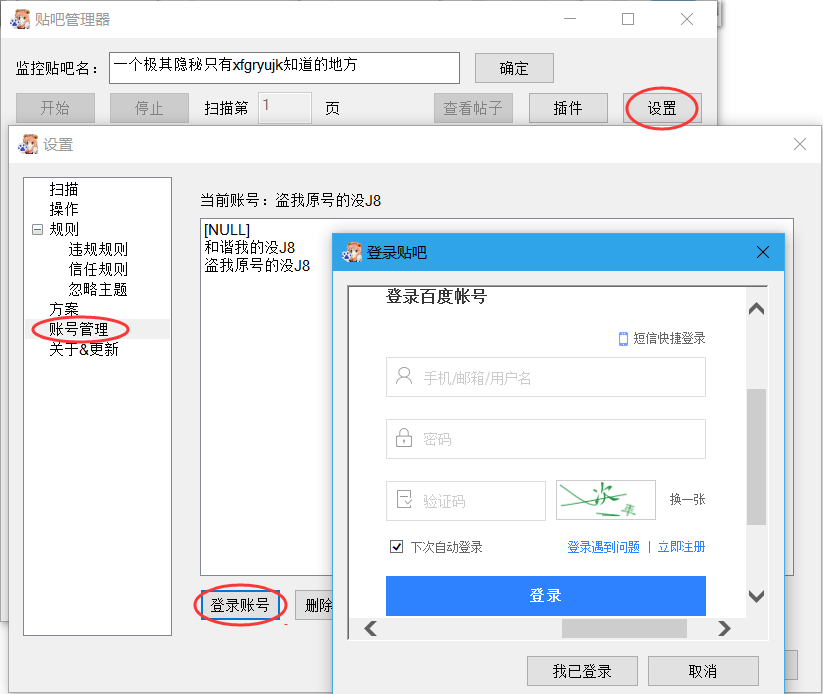Select [NULL] in the account list
823x694 pixels.
pos(227,230)
